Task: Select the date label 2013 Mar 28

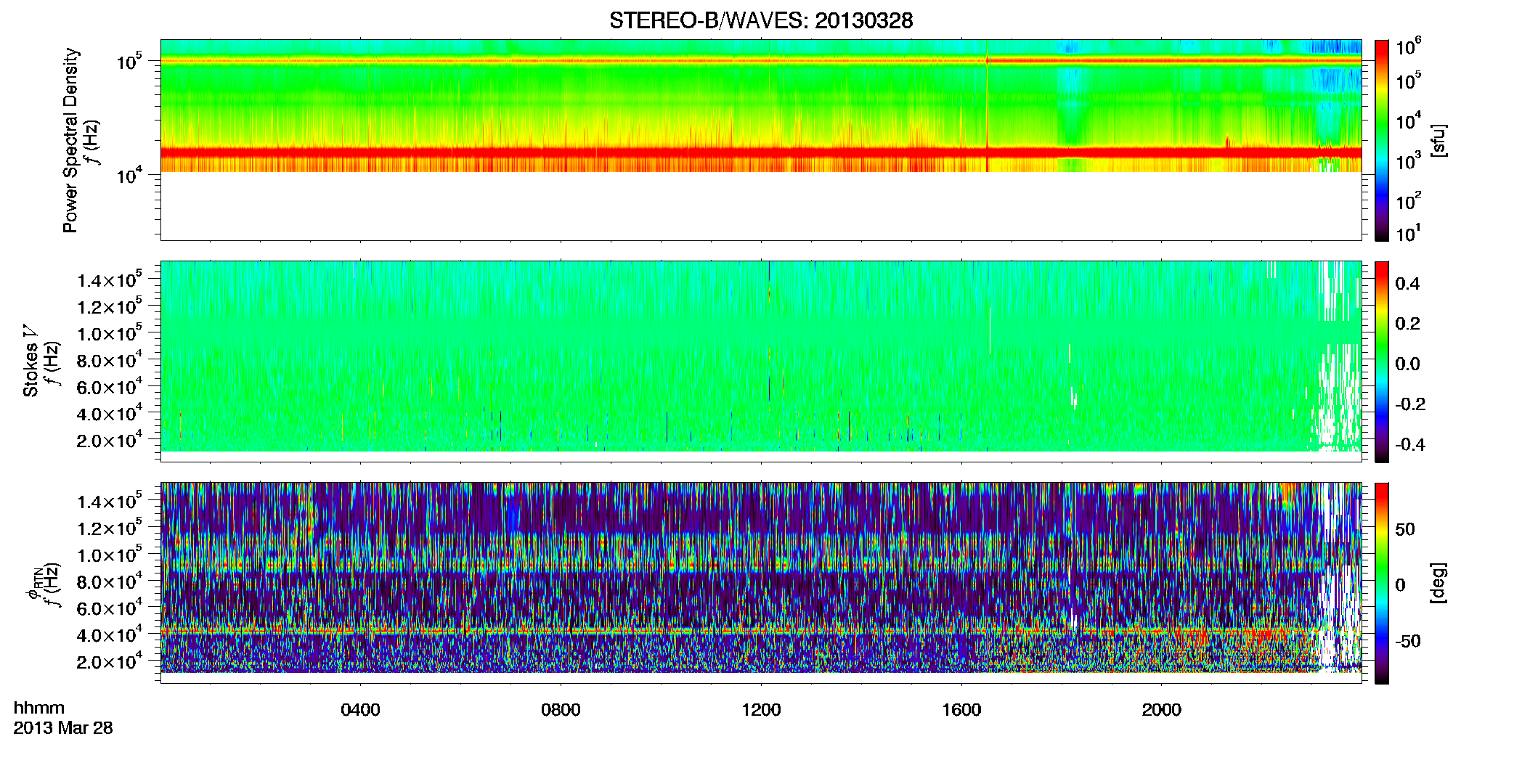Action: point(63,727)
